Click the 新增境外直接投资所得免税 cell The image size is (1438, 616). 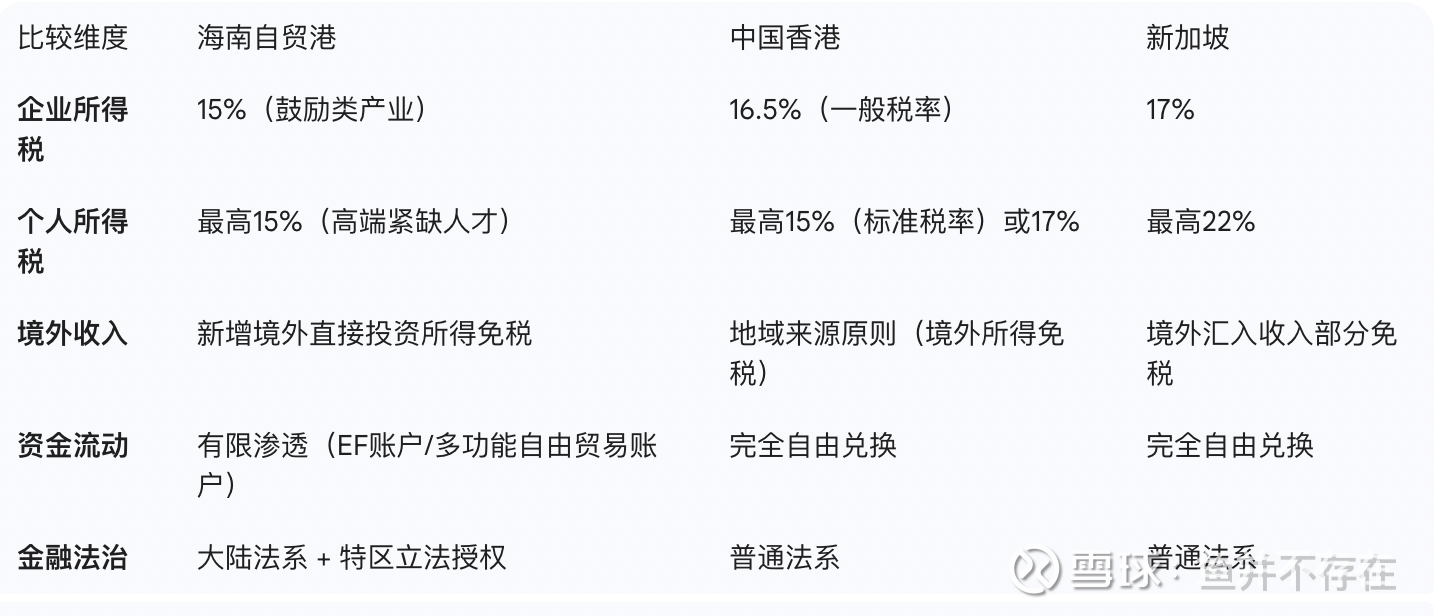pos(364,333)
